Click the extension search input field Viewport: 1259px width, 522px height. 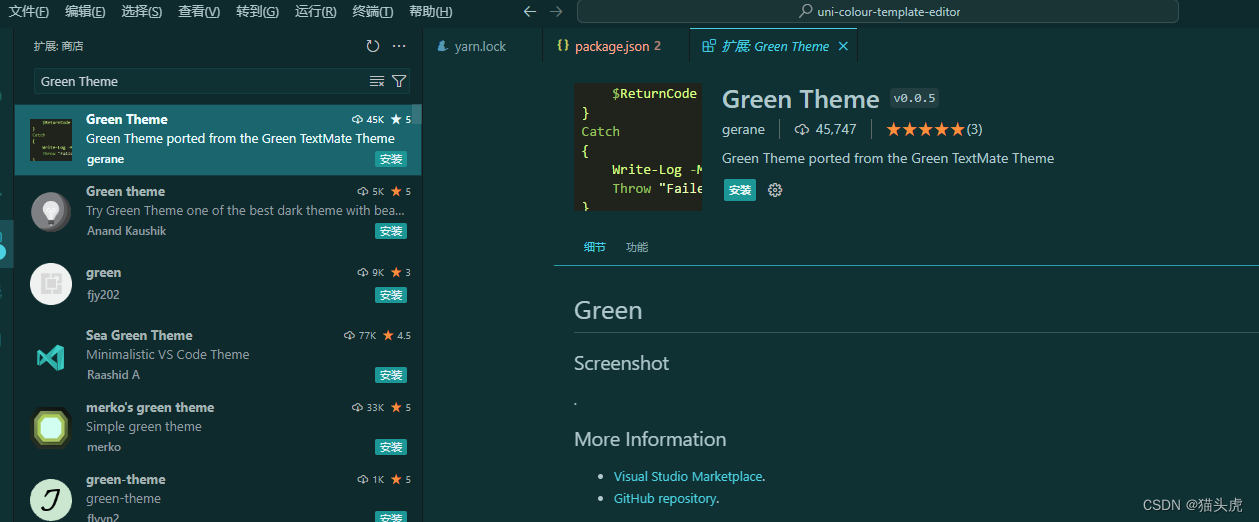tap(200, 81)
